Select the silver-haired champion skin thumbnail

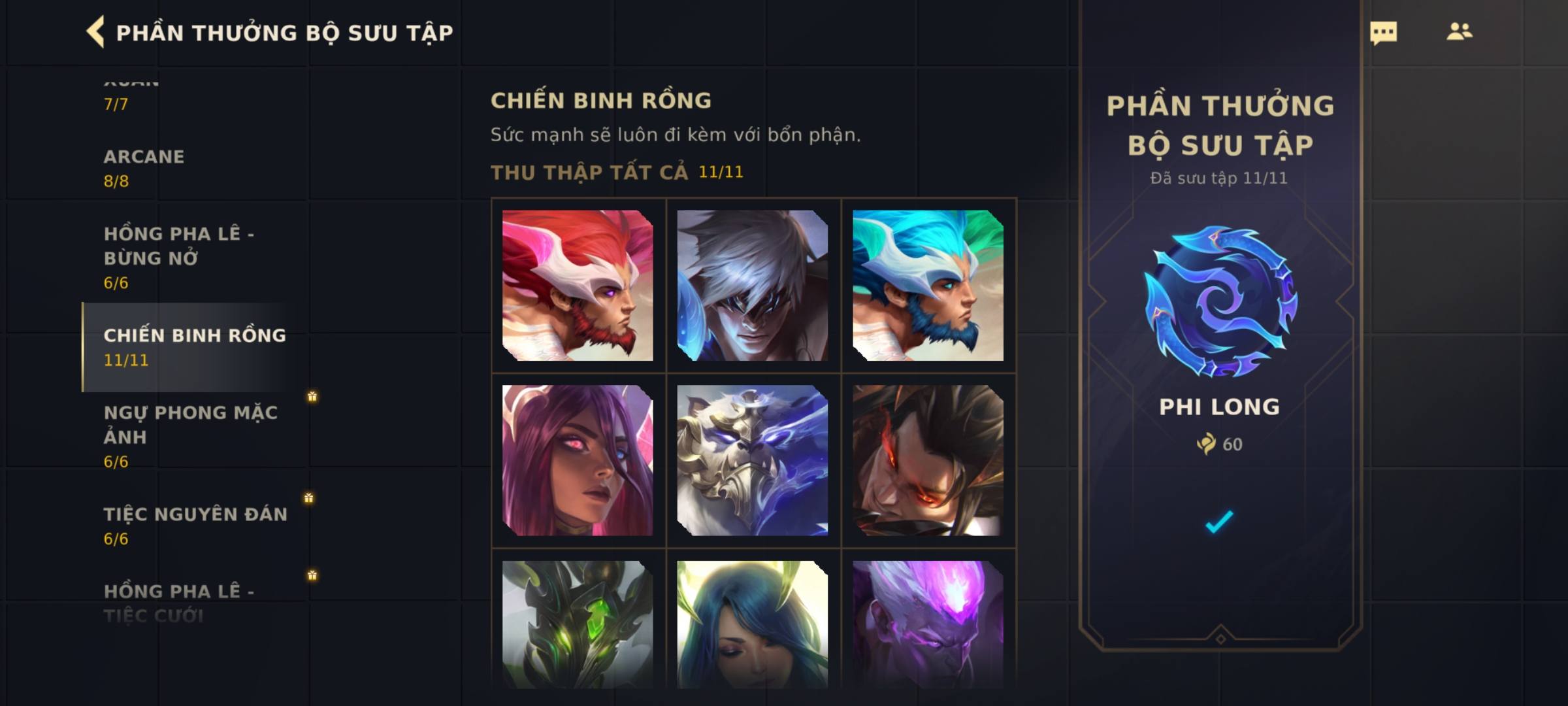pyautogui.click(x=753, y=285)
